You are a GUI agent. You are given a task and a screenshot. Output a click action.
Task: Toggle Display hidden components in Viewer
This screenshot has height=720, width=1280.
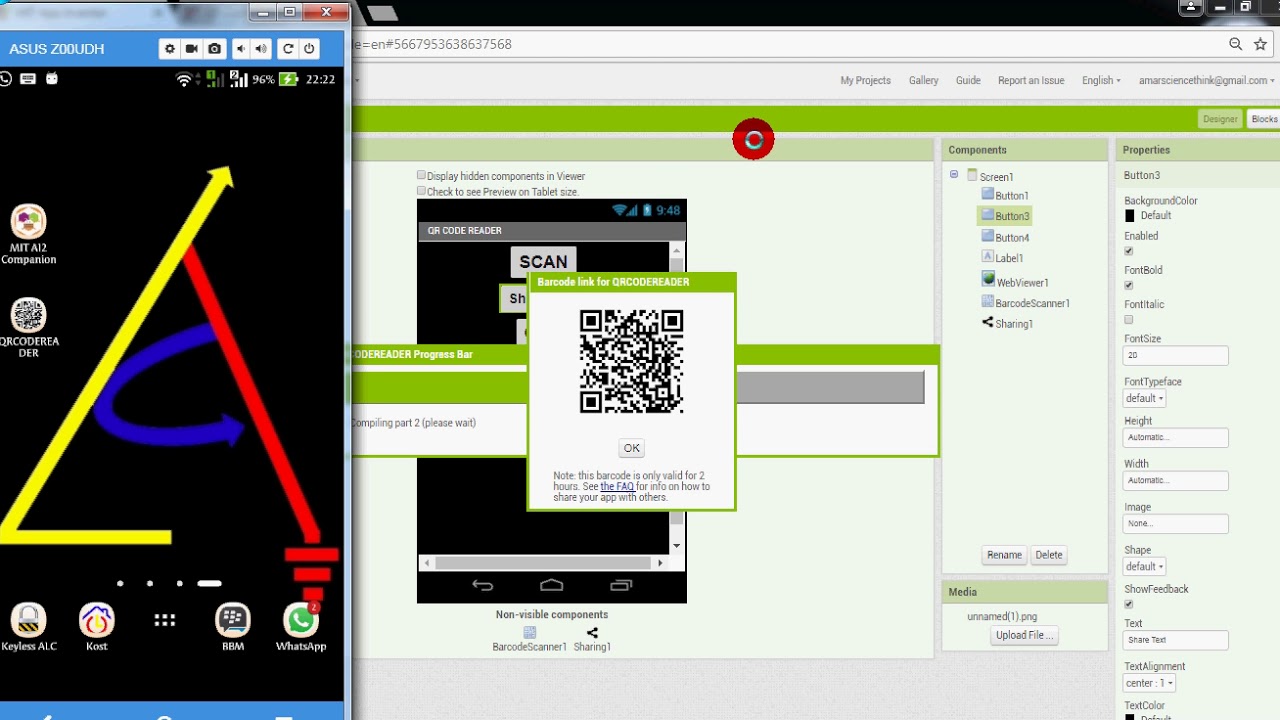[421, 175]
